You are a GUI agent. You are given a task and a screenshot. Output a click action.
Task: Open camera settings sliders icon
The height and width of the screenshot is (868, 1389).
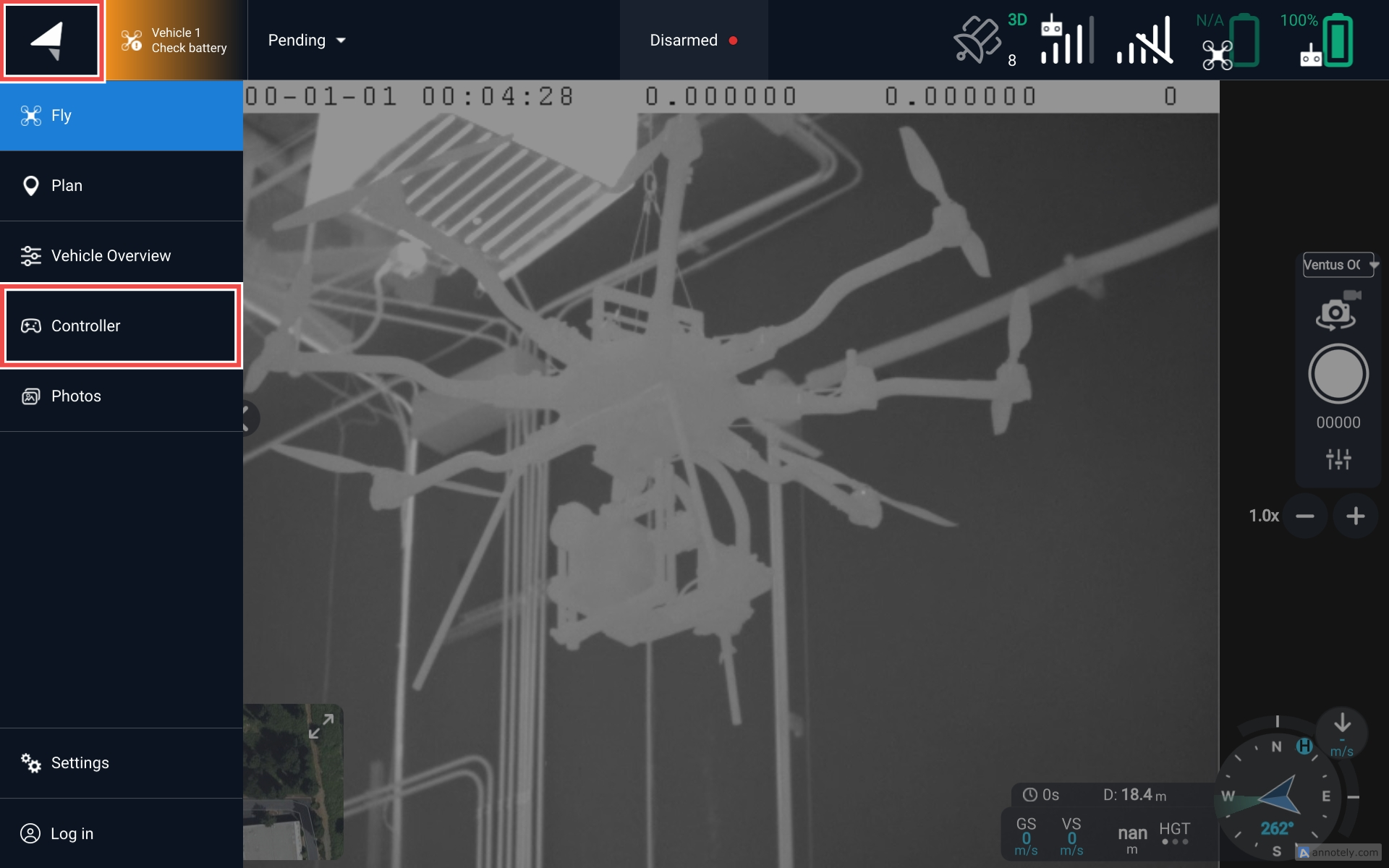coord(1338,459)
